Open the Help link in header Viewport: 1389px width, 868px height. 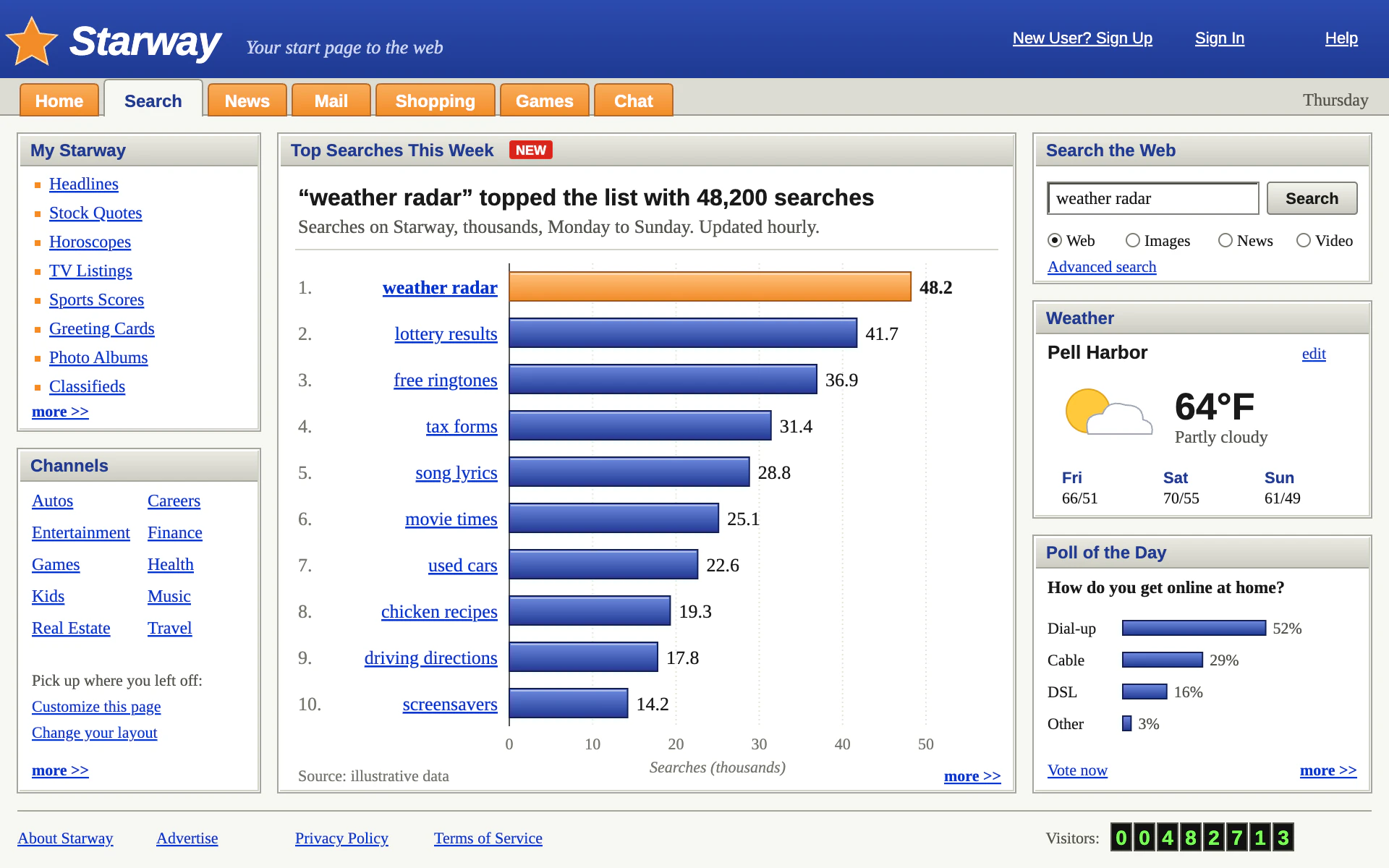click(1341, 38)
